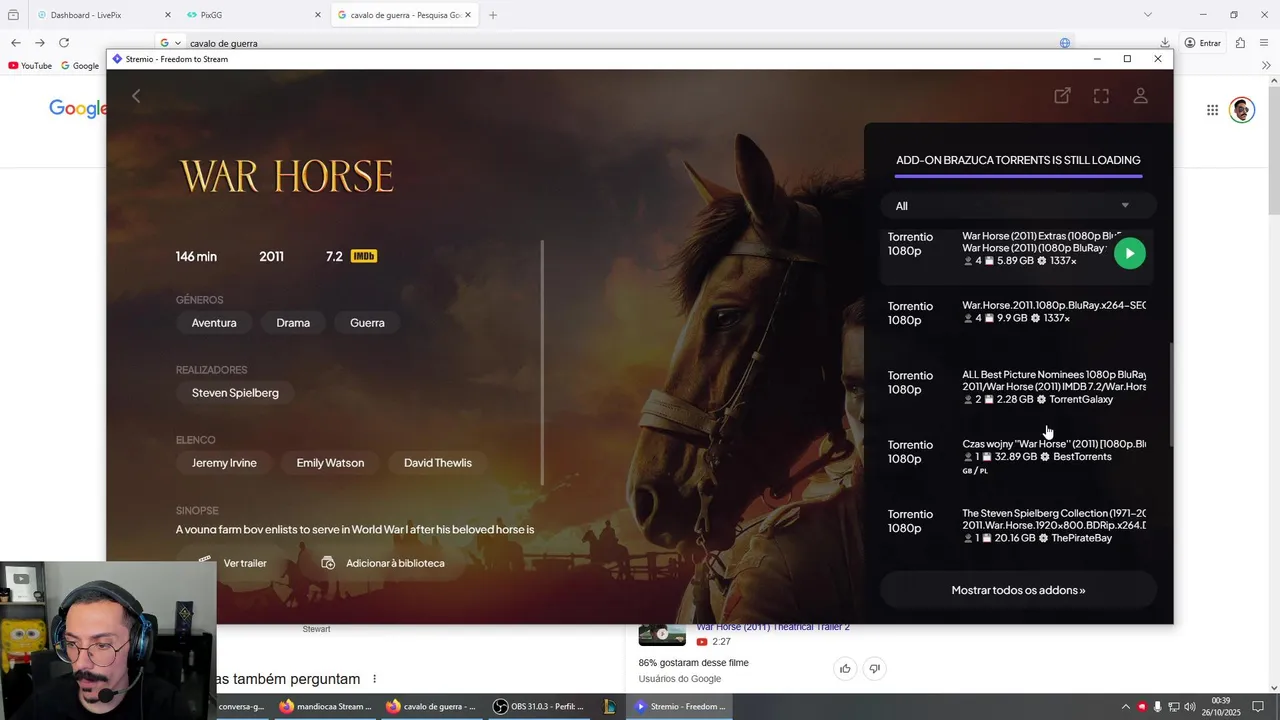Open a new browser tab
Viewport: 1280px width, 720px height.
(492, 15)
